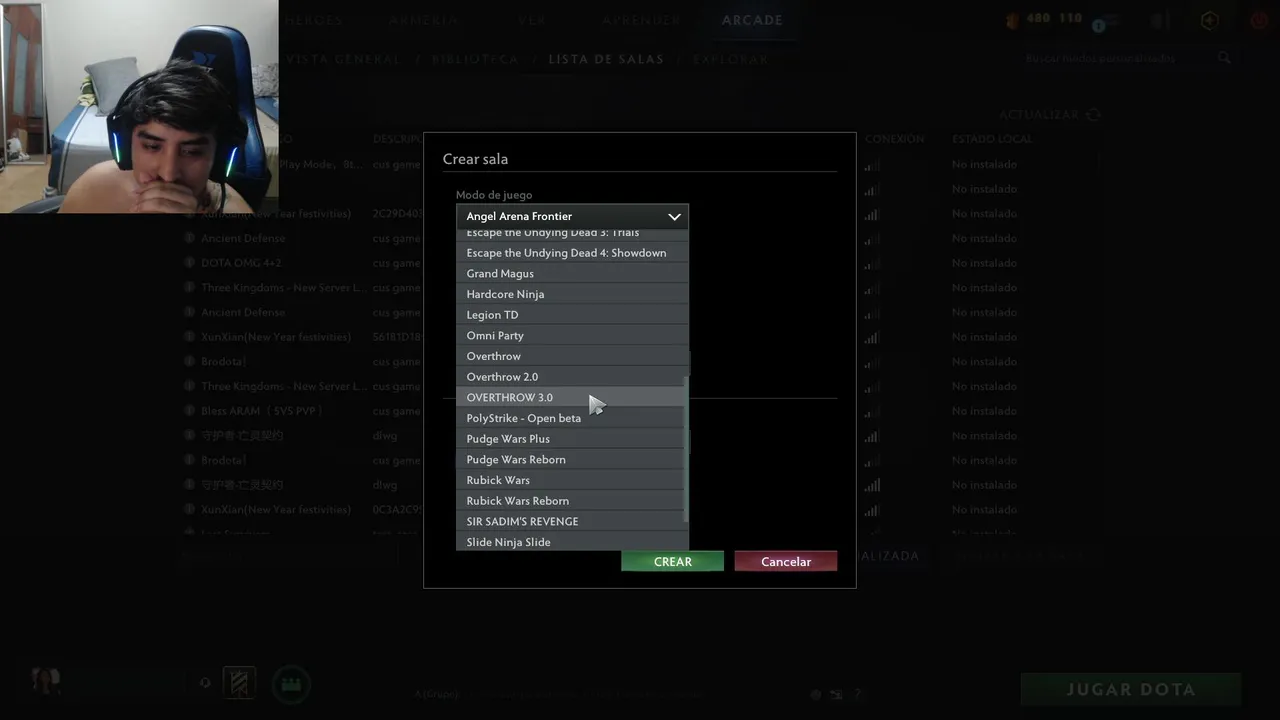This screenshot has width=1280, height=720.
Task: Select Rubick Wars entry
Action: pos(572,480)
